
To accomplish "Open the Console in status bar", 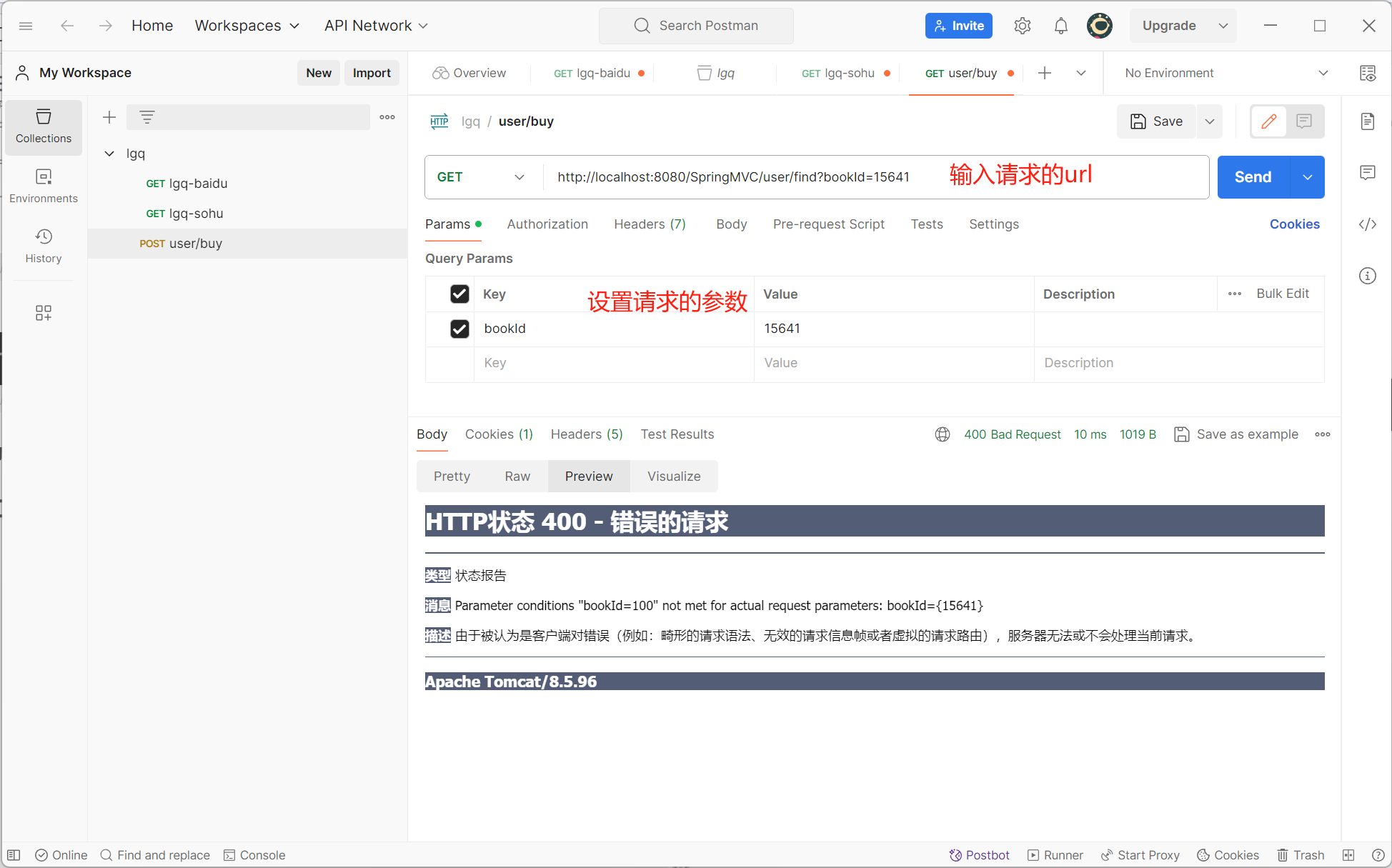I will (x=254, y=855).
